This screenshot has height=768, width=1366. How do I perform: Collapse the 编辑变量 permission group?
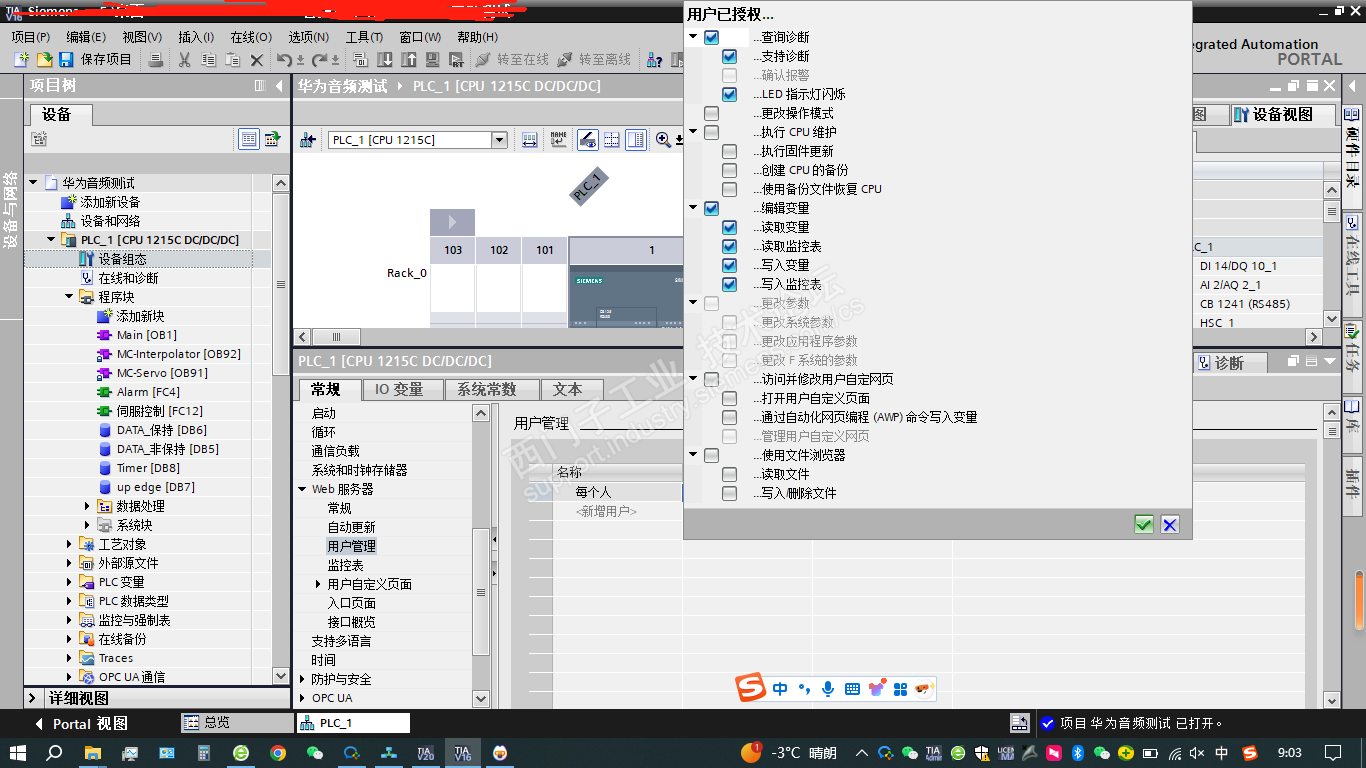693,208
